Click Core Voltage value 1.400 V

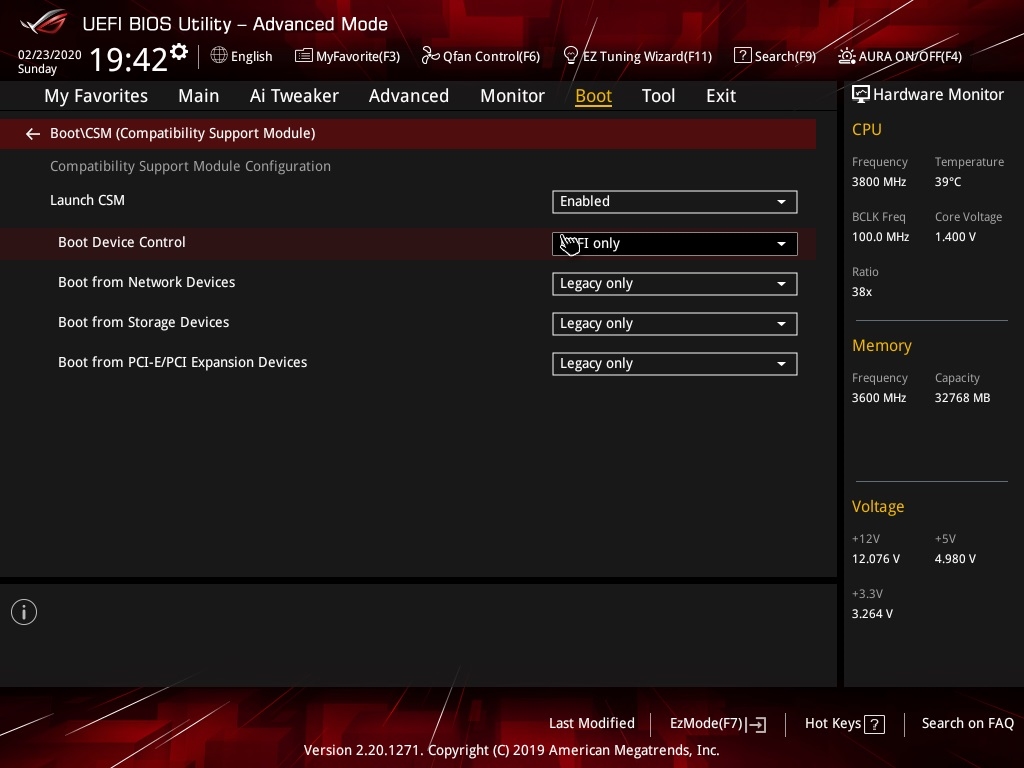tap(955, 237)
